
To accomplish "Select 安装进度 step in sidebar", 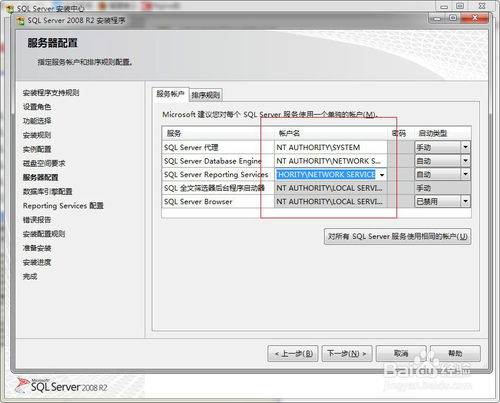I will coord(37,262).
